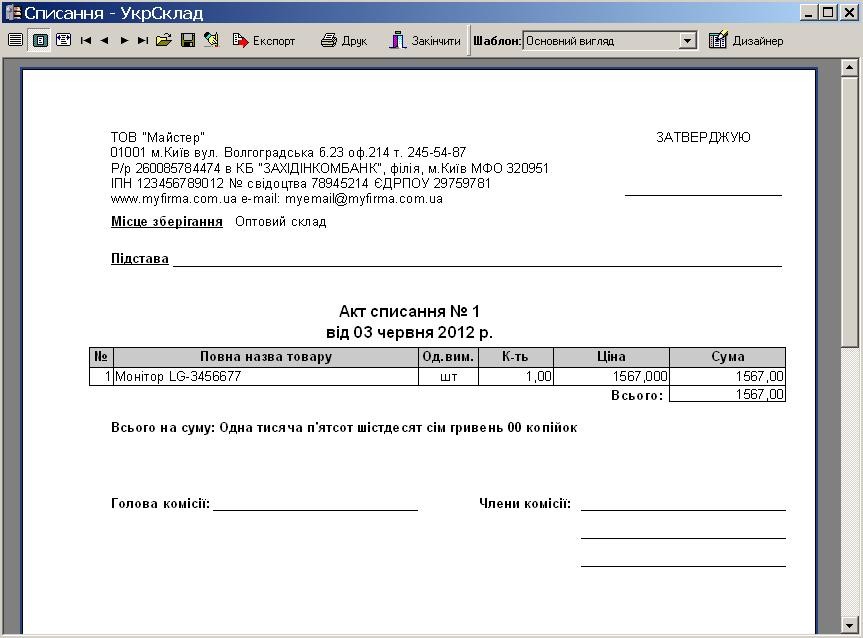
Task: Click the vertical scrollbar up arrow
Action: [849, 68]
